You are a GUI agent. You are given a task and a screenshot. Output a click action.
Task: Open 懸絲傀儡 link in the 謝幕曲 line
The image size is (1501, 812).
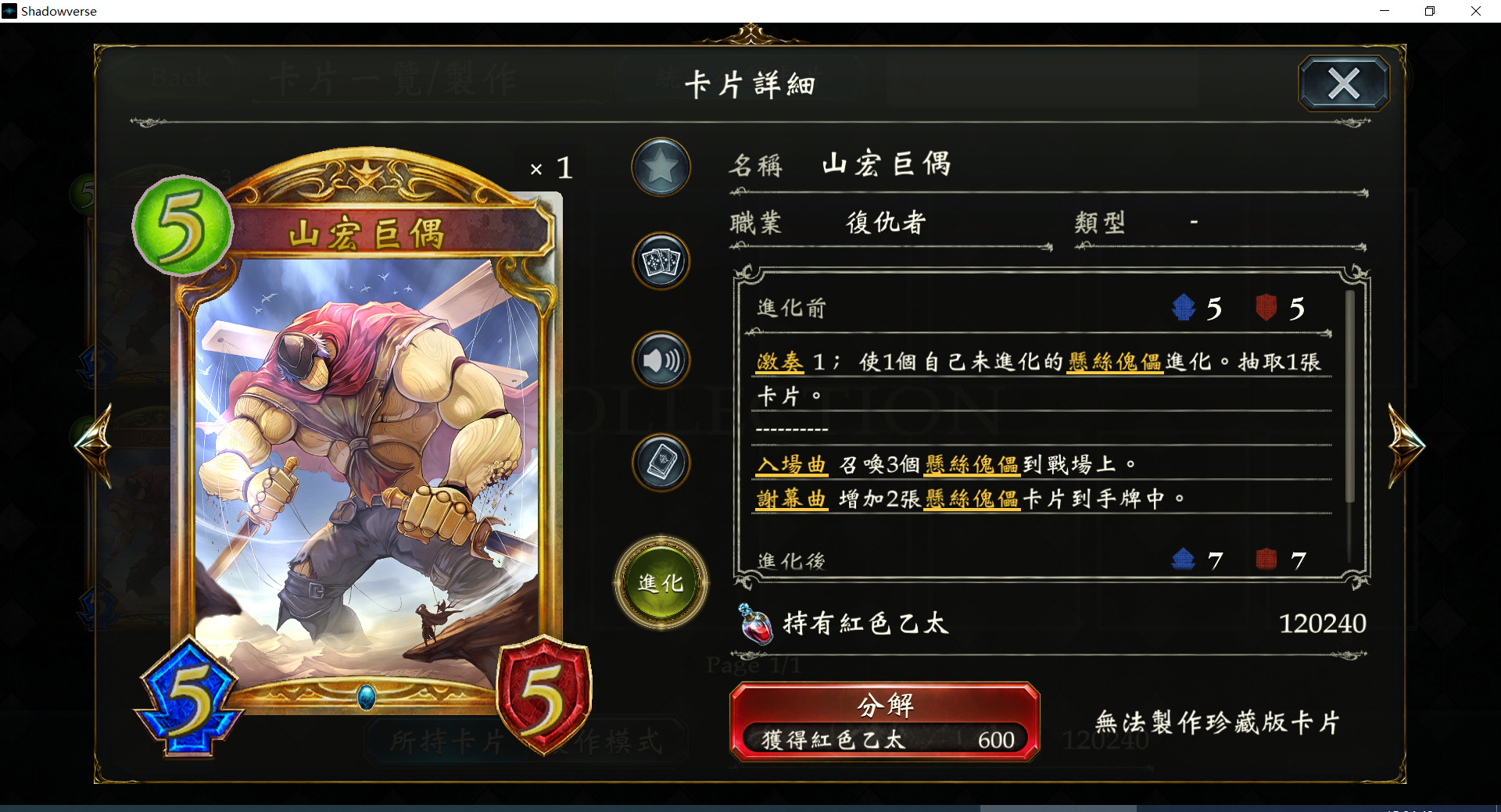972,499
